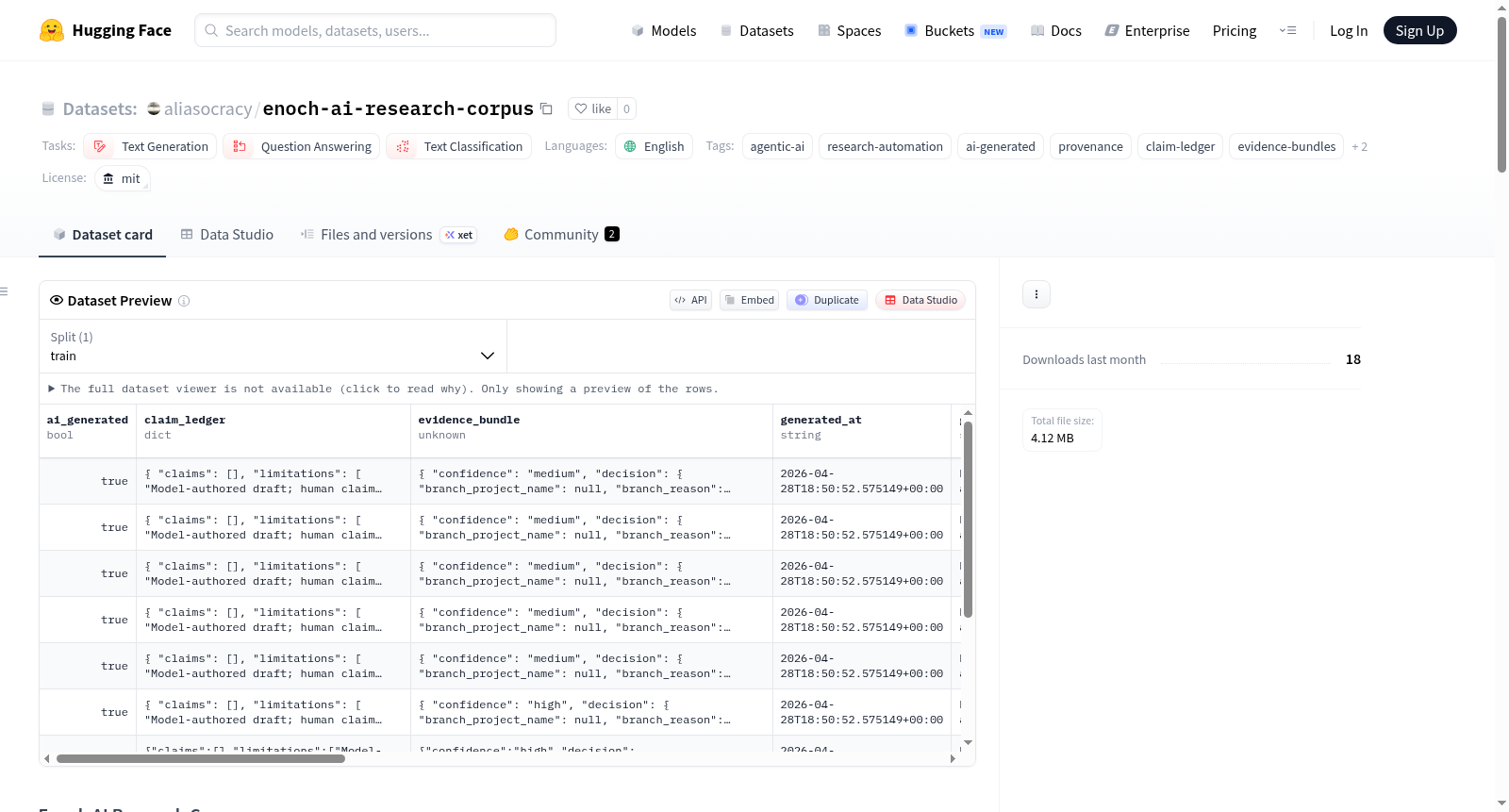Screen dimensions: 1509x812
Task: Visit the Pricing page
Action: [1235, 30]
